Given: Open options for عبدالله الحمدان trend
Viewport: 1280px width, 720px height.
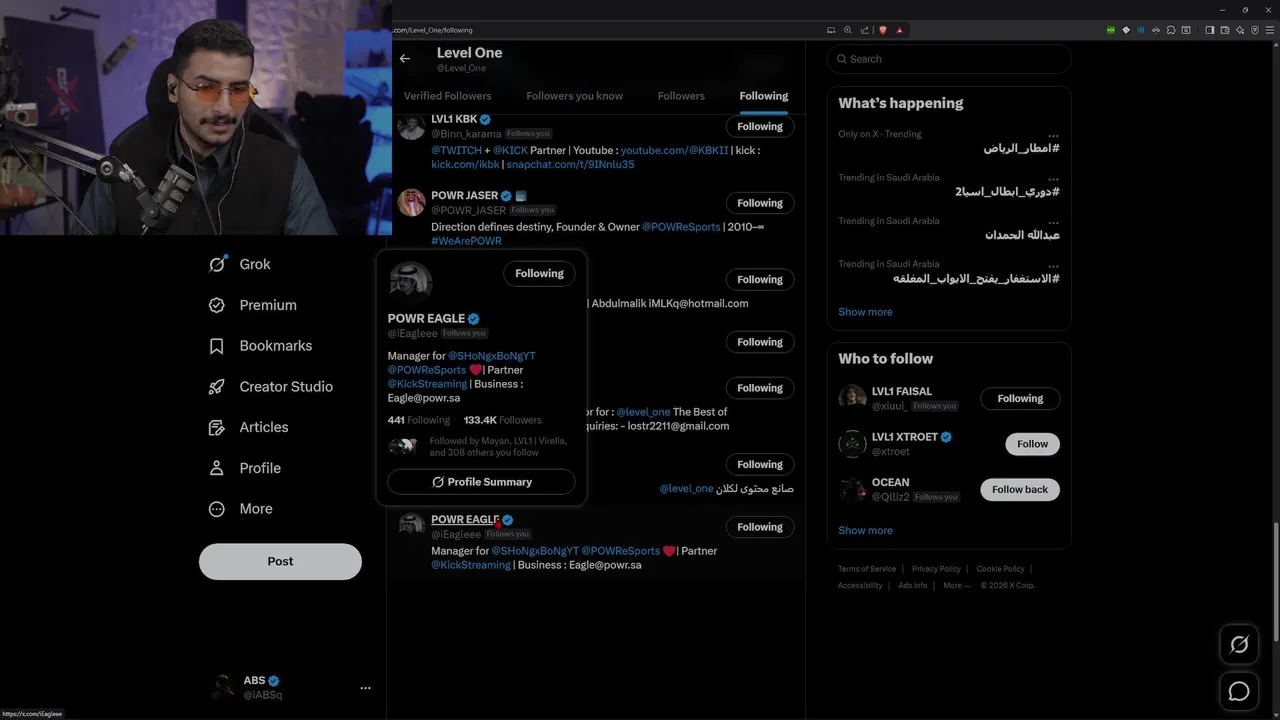Looking at the screenshot, I should click(1053, 221).
